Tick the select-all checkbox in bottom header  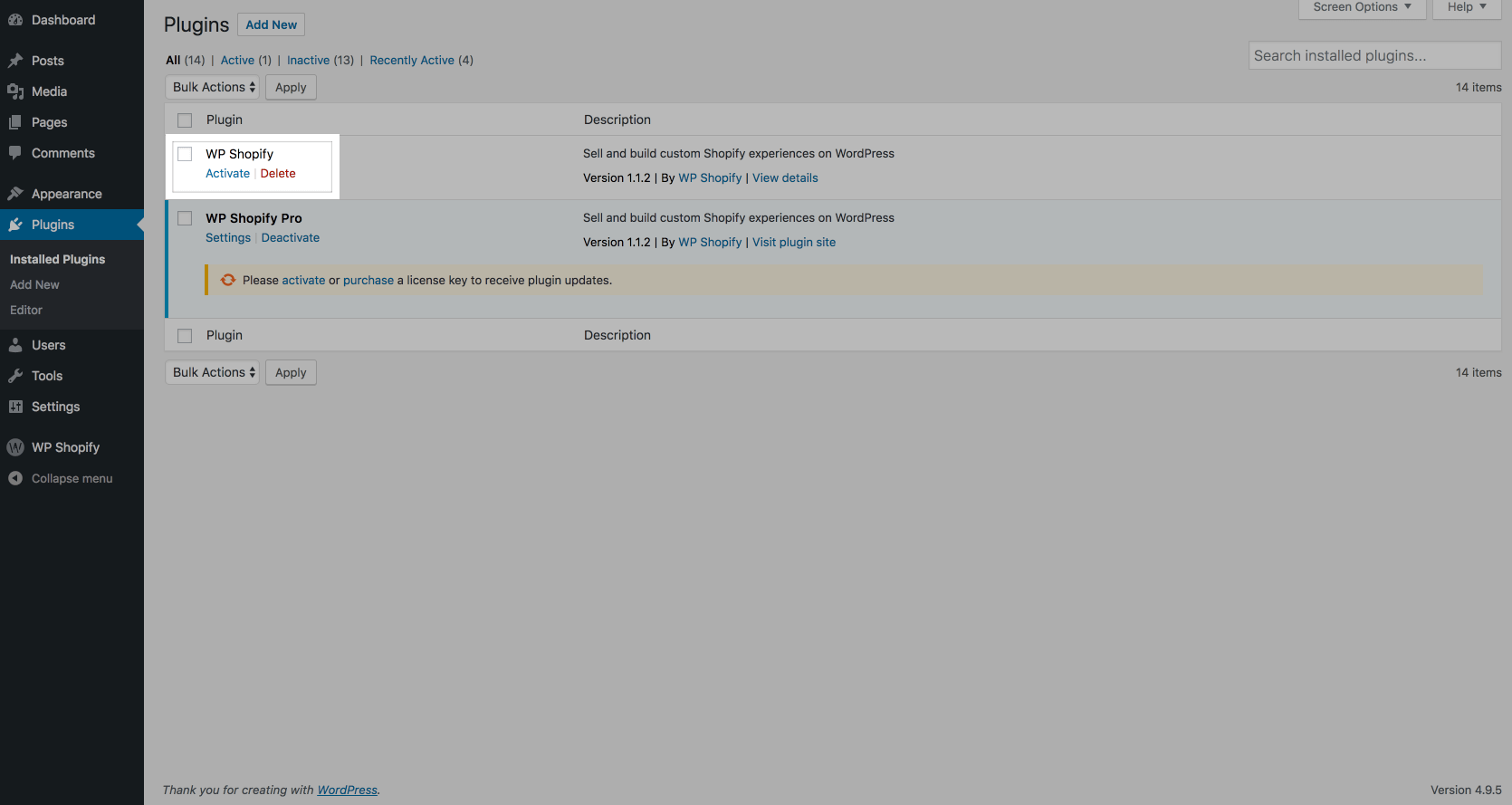tap(185, 336)
